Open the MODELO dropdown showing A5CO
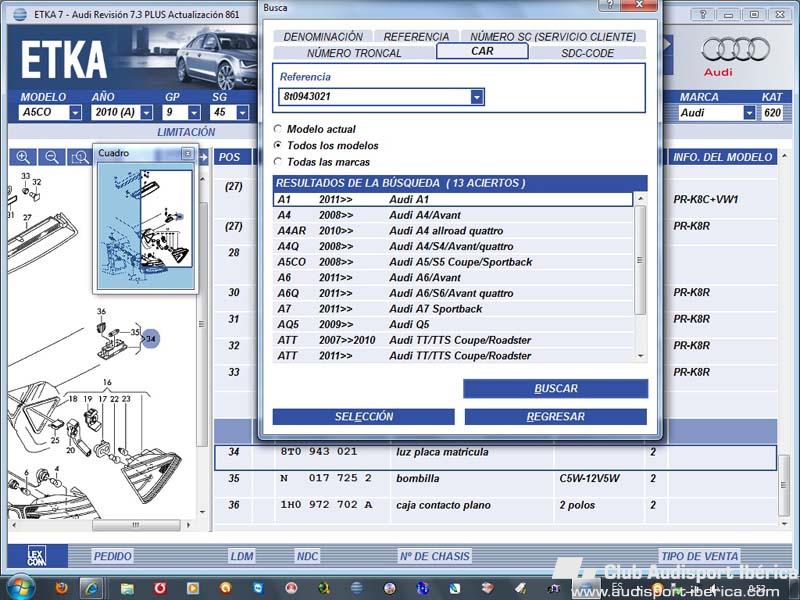The width and height of the screenshot is (800, 600). 76,112
